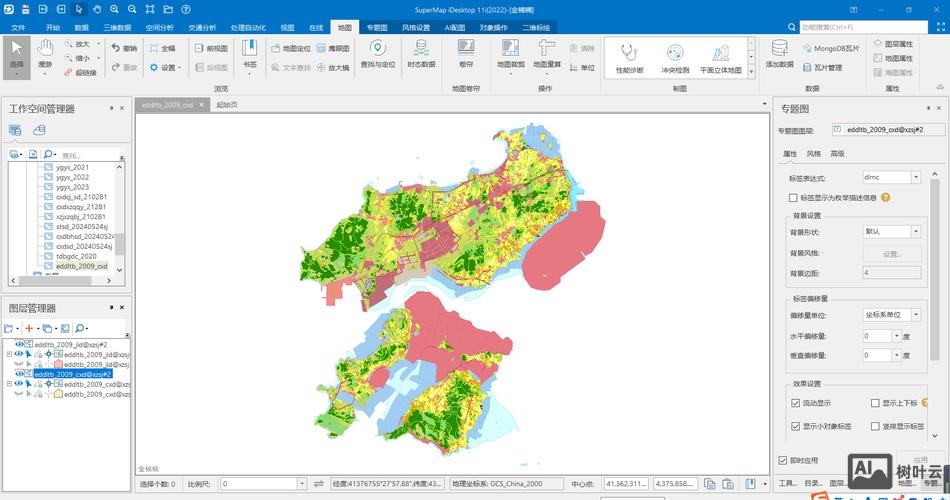Open the 标签表达式 dropdown showing dlmc
The image size is (950, 500).
coord(915,177)
